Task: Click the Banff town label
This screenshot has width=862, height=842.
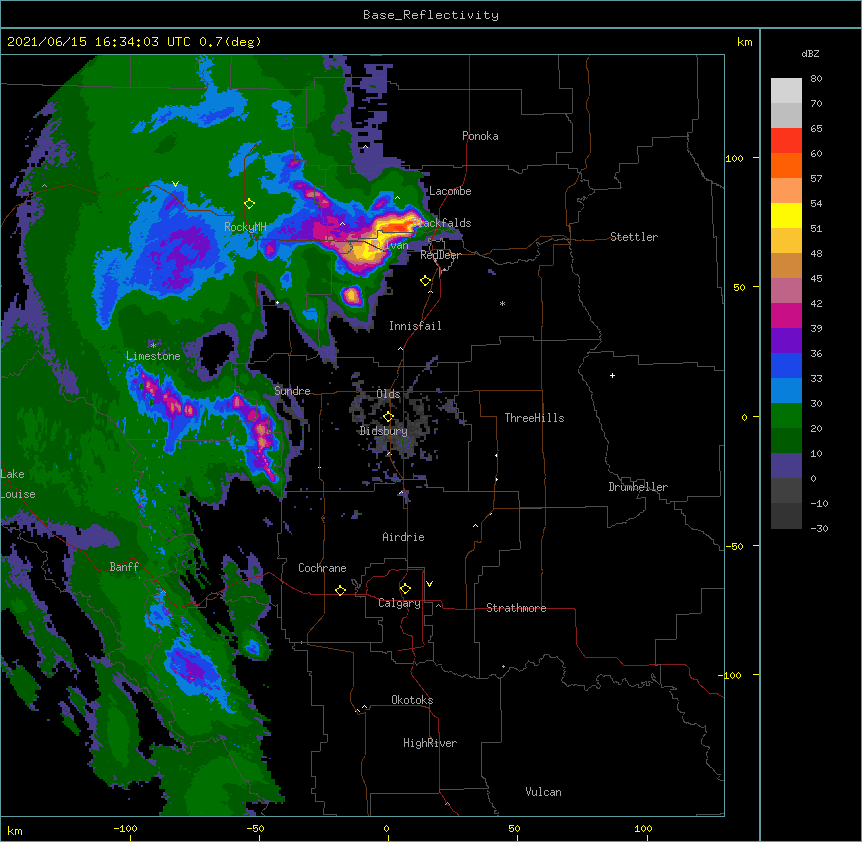Action: point(124,567)
